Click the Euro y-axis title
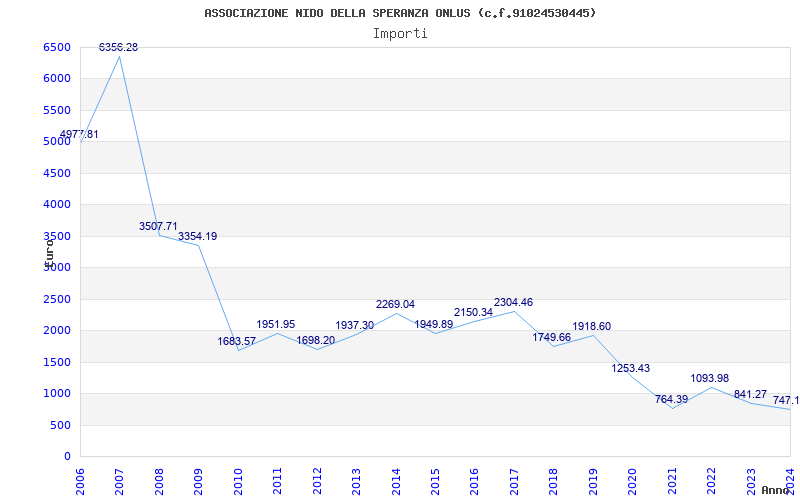The image size is (800, 500). click(x=48, y=253)
